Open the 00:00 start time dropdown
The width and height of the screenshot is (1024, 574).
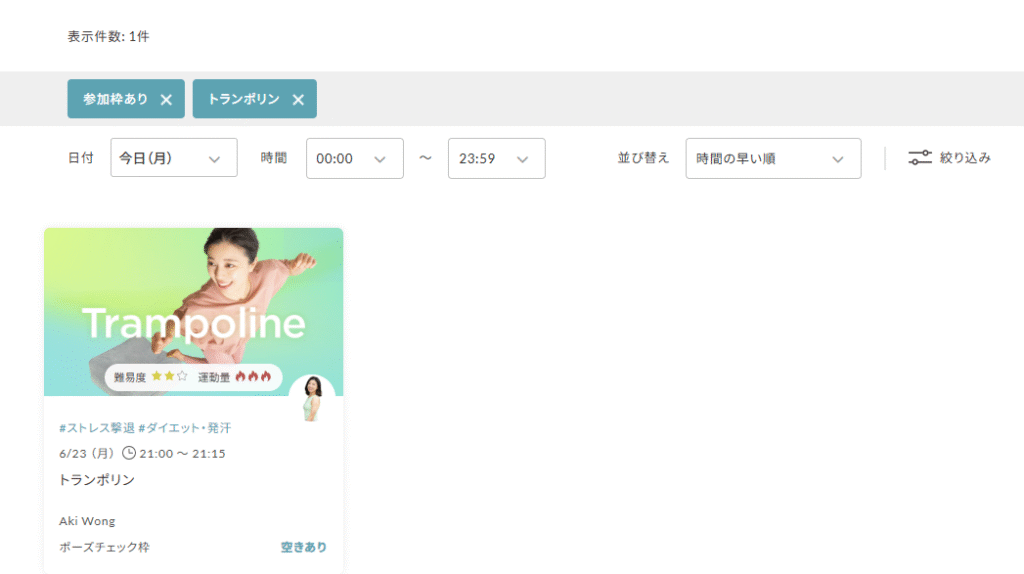tap(355, 158)
